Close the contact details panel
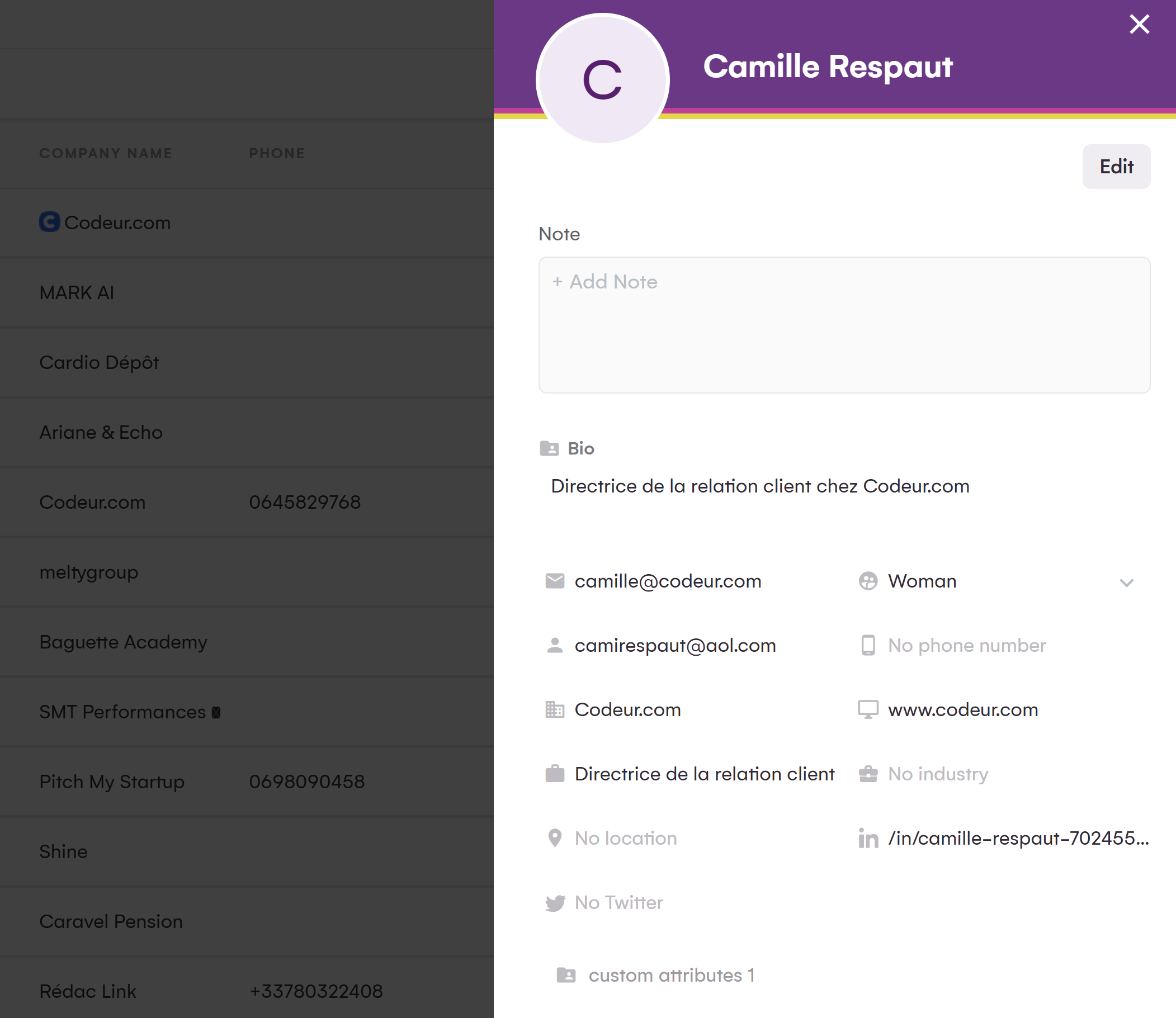The image size is (1176, 1018). (1139, 25)
